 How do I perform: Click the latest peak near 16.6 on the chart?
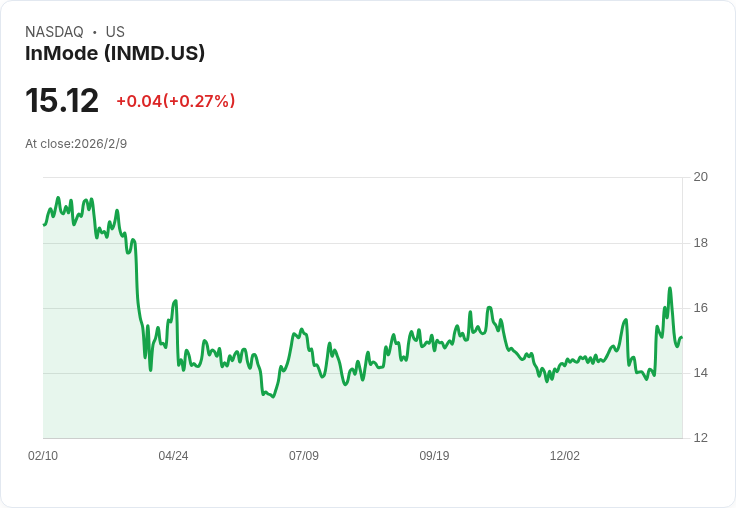670,288
